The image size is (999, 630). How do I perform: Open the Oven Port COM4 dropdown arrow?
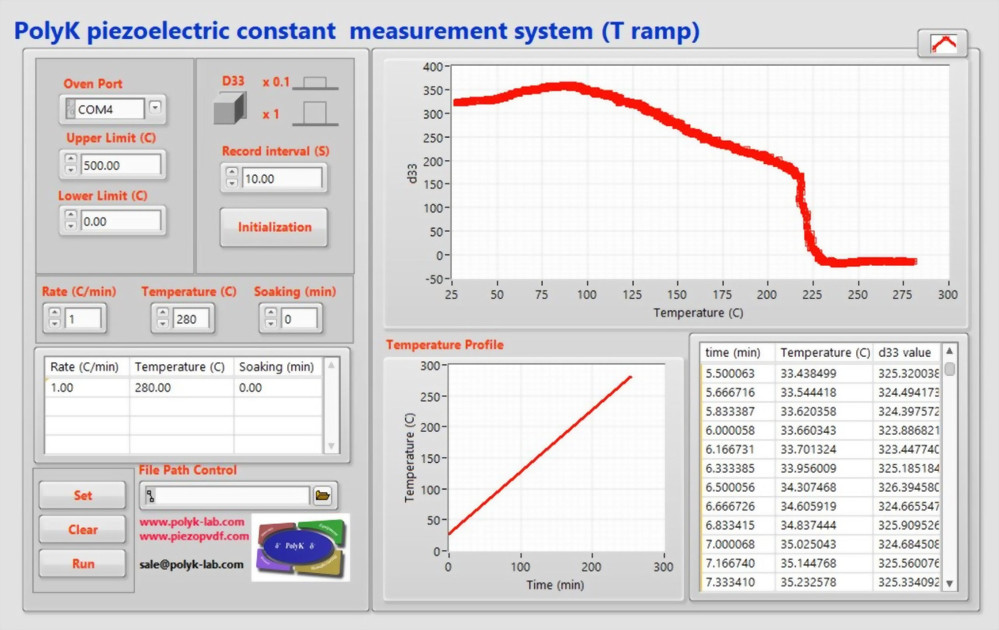click(155, 108)
